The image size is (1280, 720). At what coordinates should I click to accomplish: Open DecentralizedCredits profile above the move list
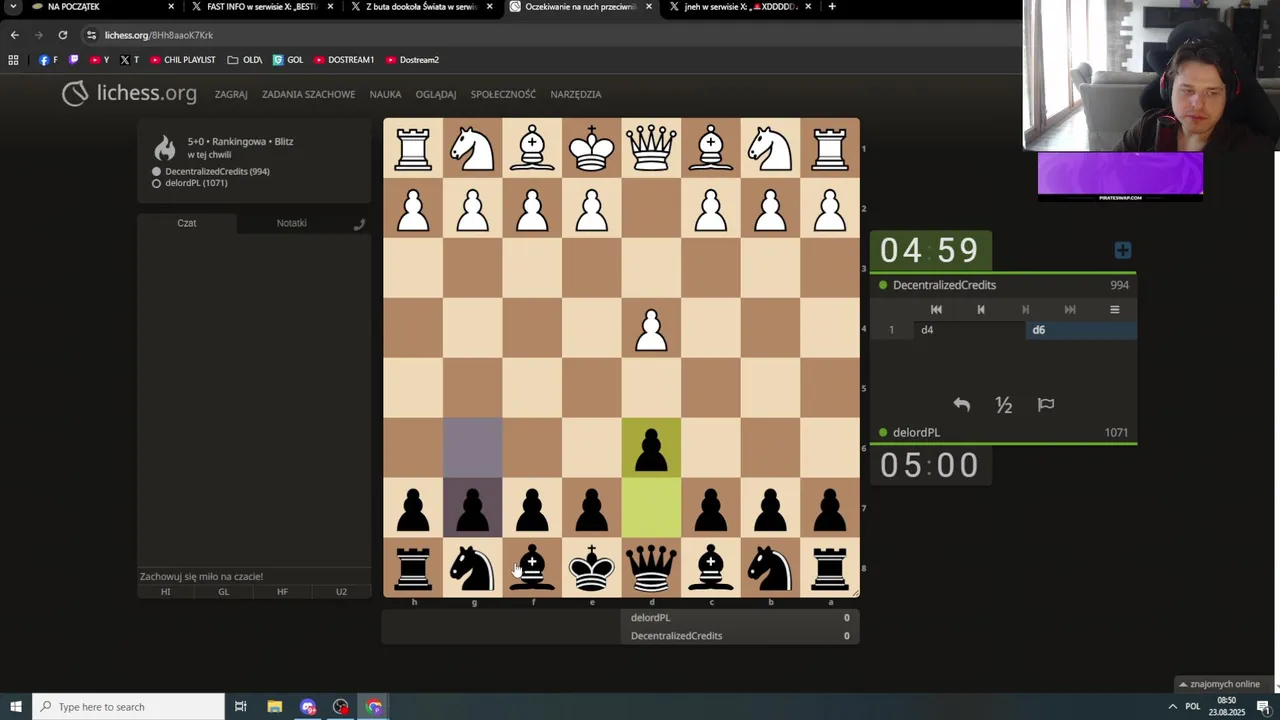click(944, 285)
